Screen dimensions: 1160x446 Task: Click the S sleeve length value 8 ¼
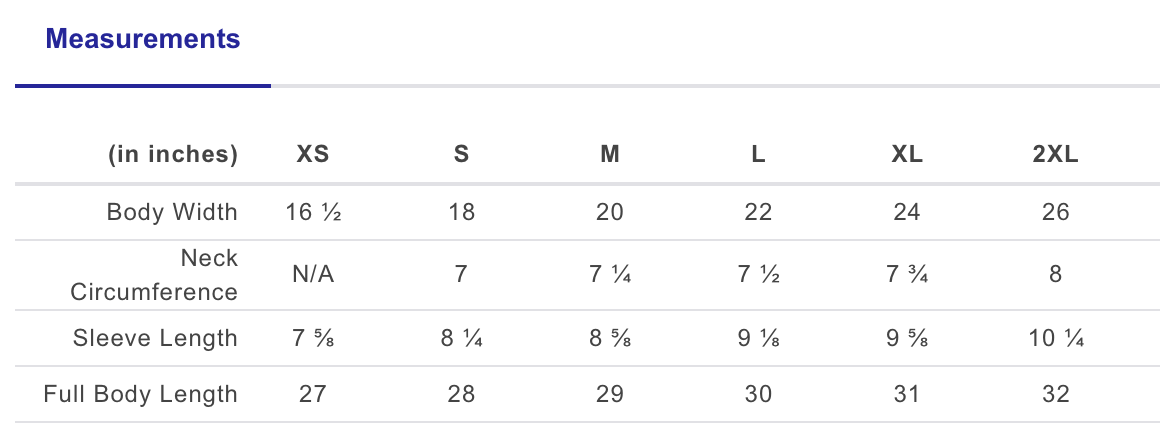[461, 338]
